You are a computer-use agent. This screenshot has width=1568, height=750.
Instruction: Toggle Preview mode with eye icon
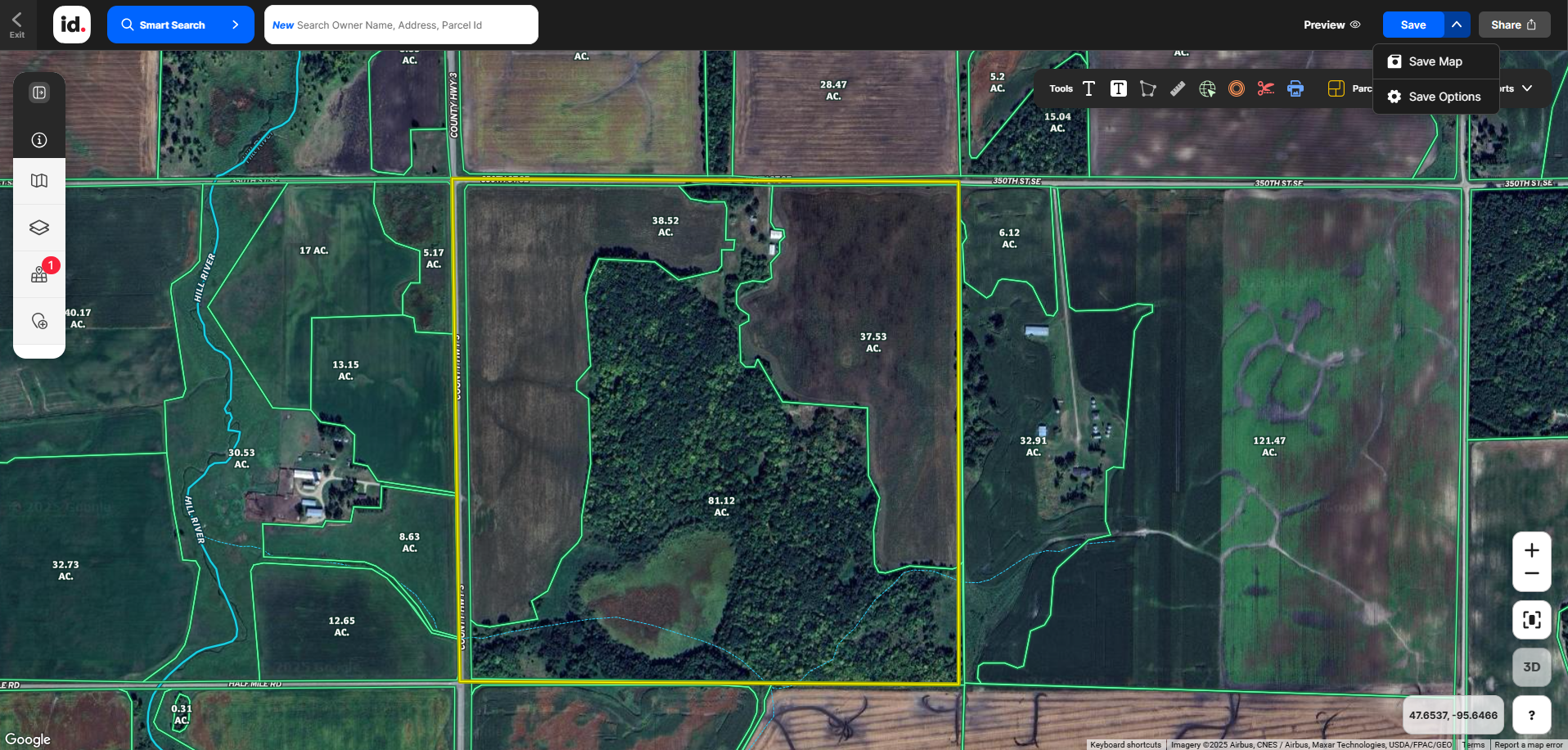tap(1331, 25)
